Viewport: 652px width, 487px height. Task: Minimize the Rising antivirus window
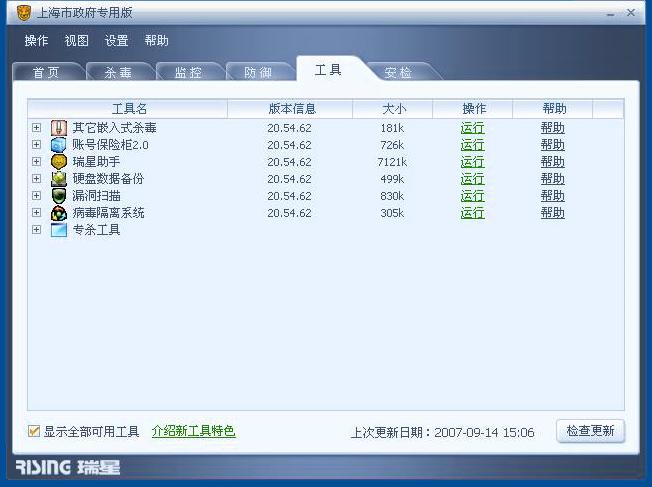point(610,13)
